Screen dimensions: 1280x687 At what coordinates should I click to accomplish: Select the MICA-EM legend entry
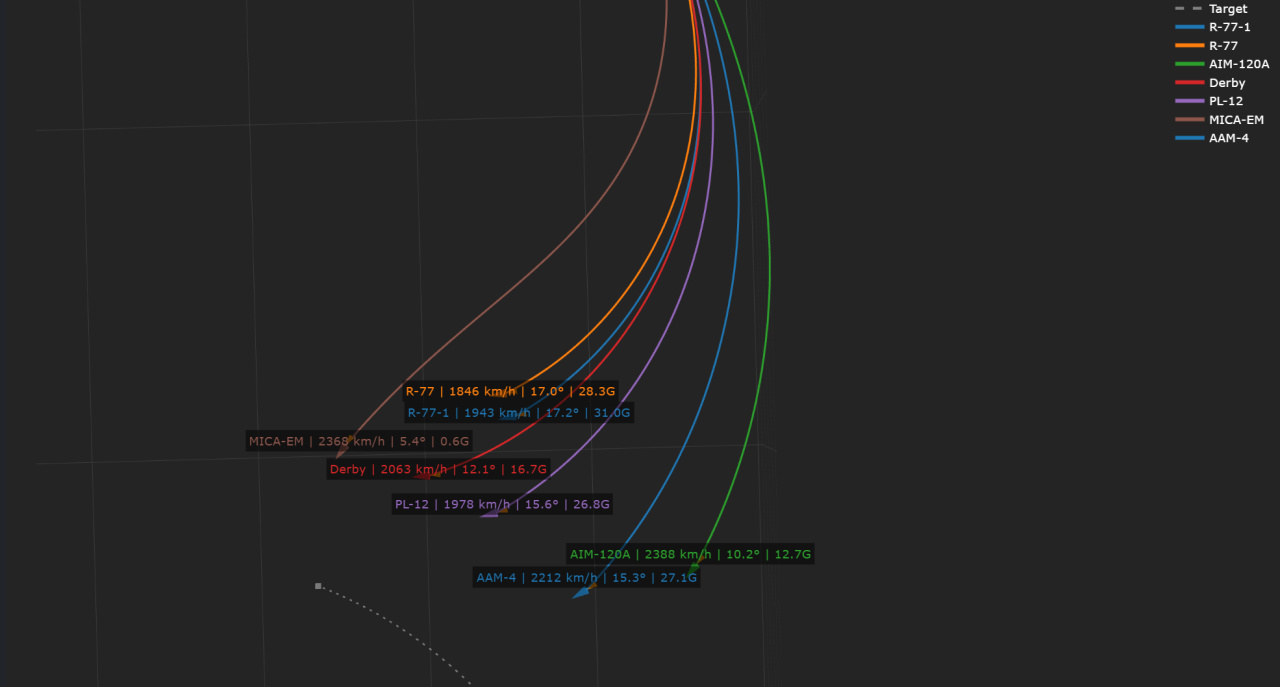pos(1236,120)
